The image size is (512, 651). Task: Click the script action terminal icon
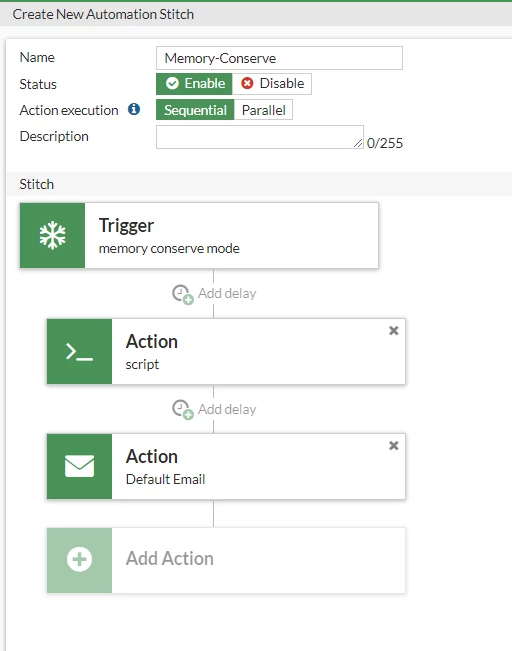tap(79, 352)
